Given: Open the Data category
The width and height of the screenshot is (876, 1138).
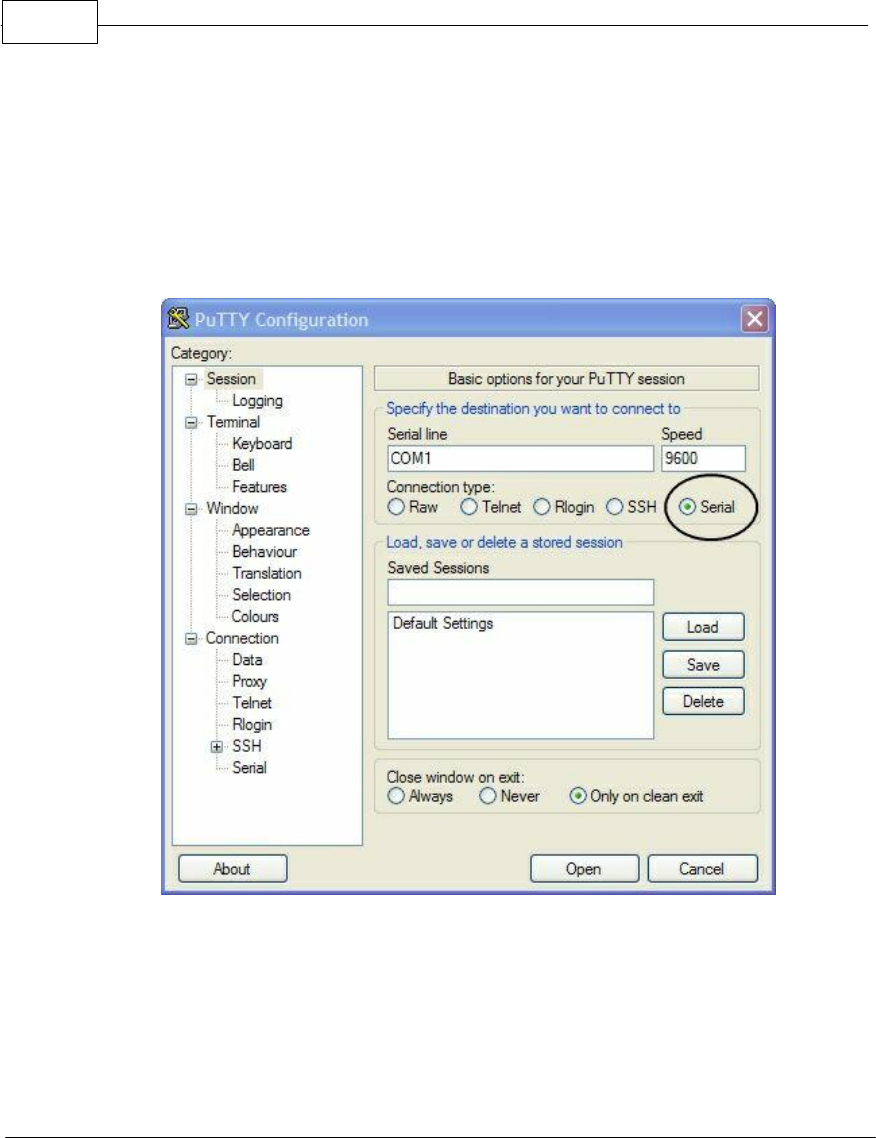Looking at the screenshot, I should [x=247, y=660].
